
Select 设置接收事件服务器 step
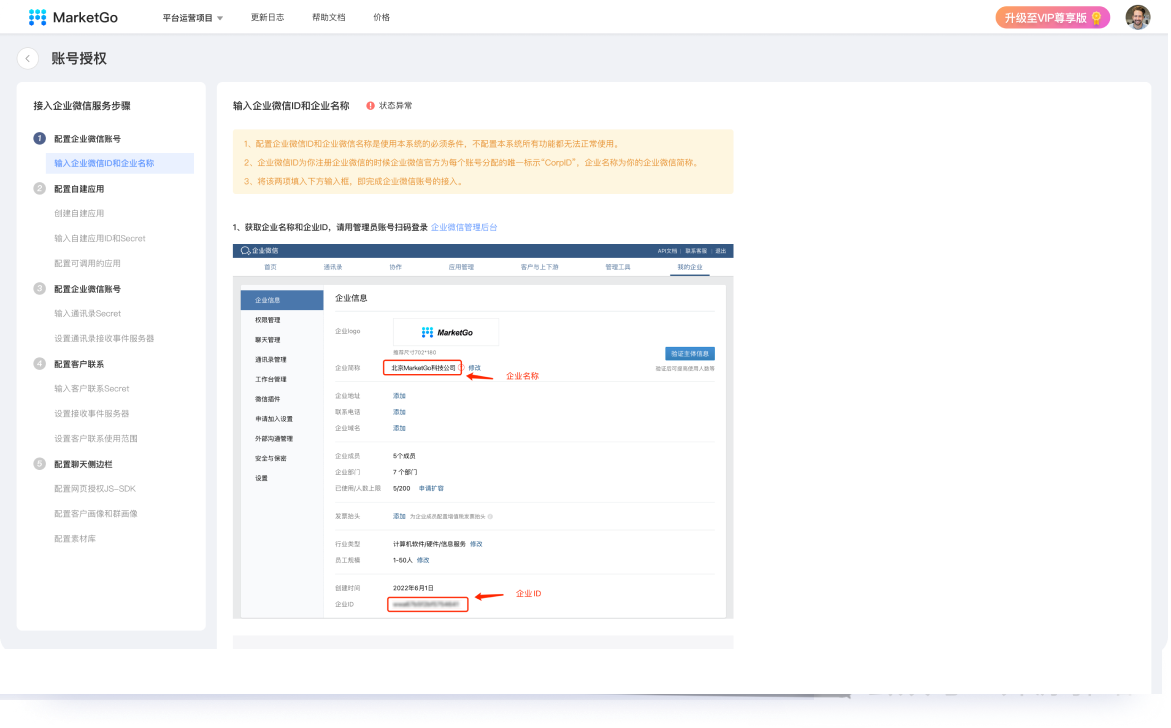point(92,414)
